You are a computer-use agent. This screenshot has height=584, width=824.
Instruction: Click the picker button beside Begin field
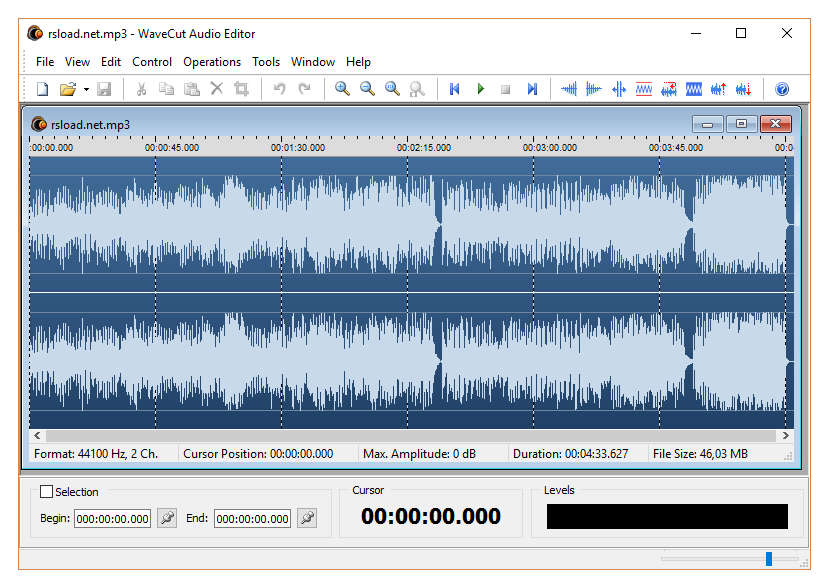click(166, 518)
